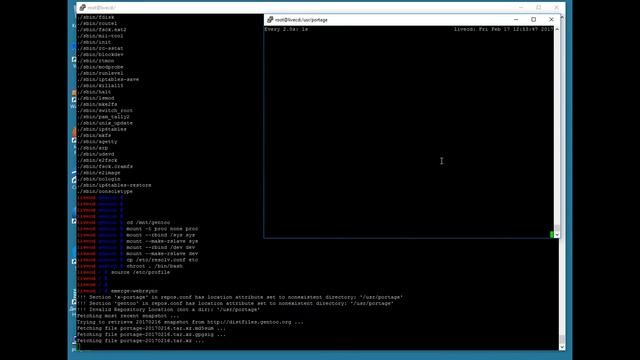Image resolution: width=640 pixels, height=360 pixels.
Task: Click the 'Invalid Repository Location' warning line
Action: point(168,309)
